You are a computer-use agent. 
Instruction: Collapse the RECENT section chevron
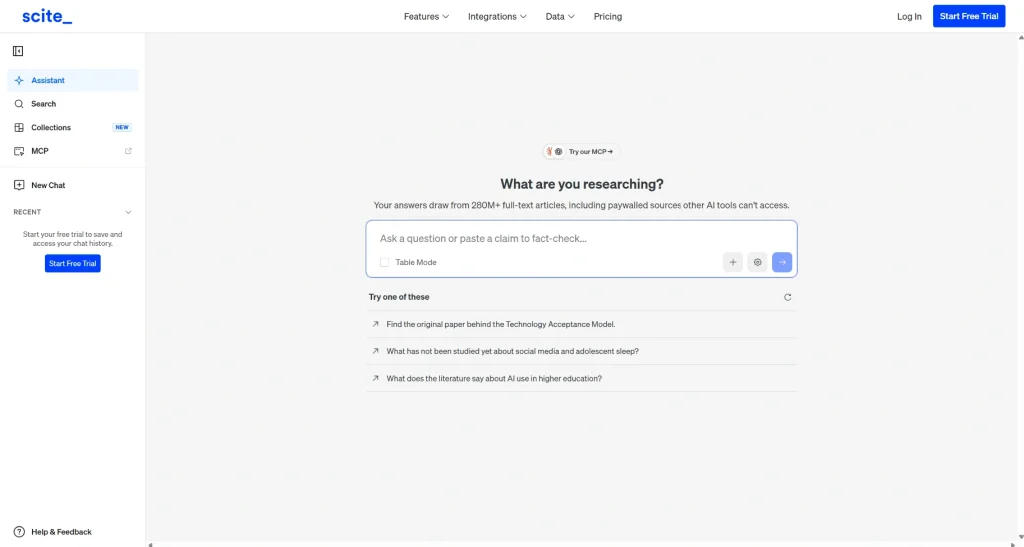point(128,212)
